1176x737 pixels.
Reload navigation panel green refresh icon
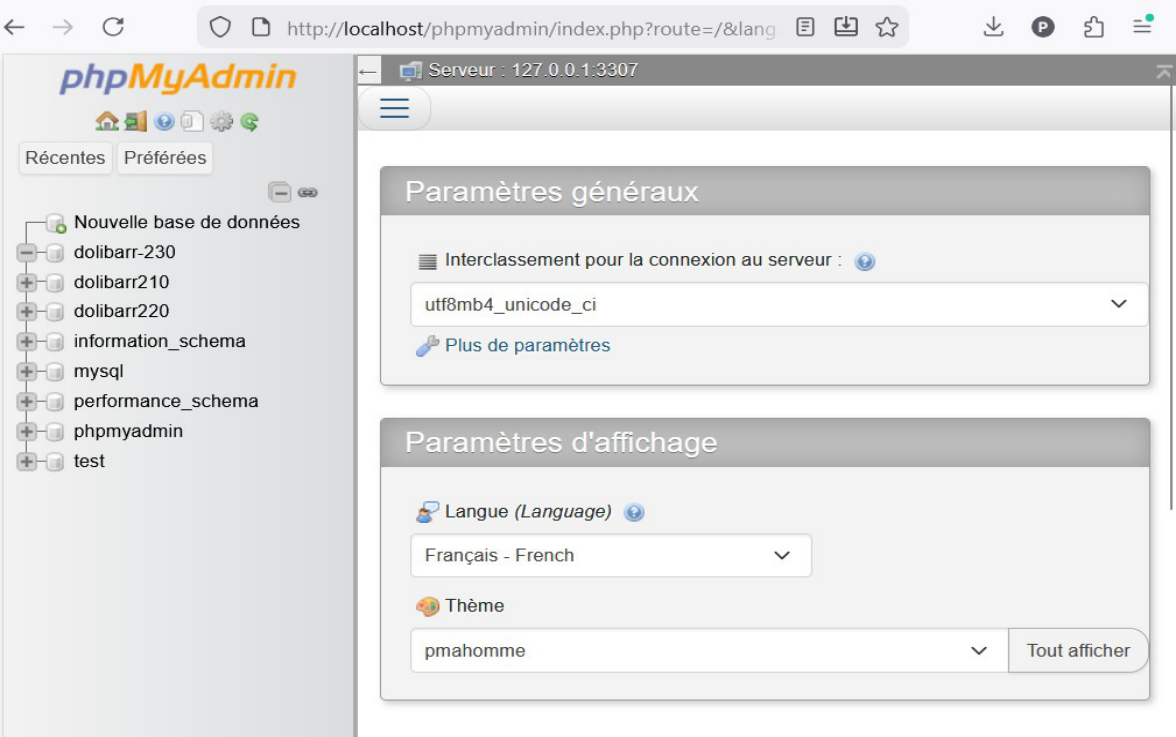click(250, 121)
